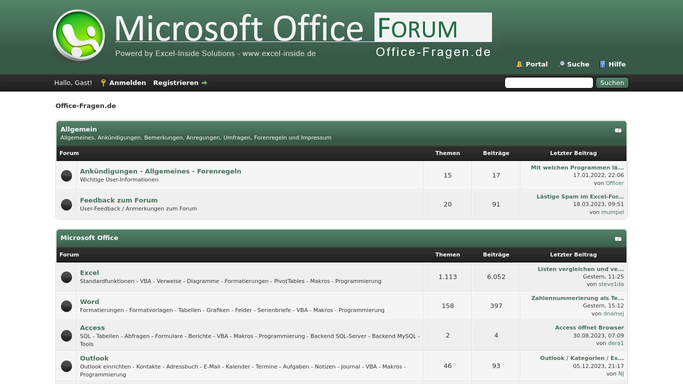Click the status icon beside Feedback zum Forum
This screenshot has height=384, width=683.
66,205
